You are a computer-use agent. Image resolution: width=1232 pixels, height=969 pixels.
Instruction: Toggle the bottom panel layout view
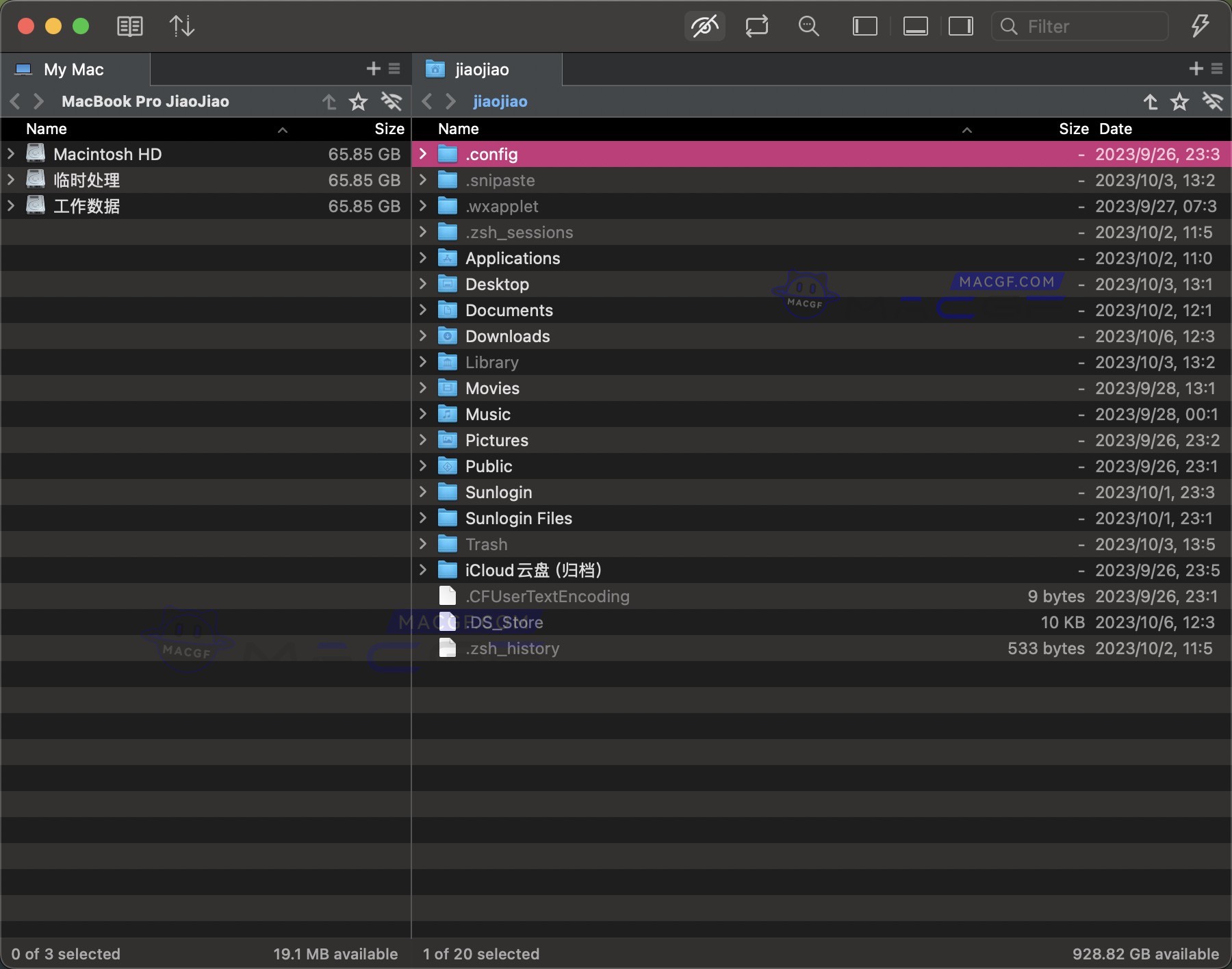[916, 26]
